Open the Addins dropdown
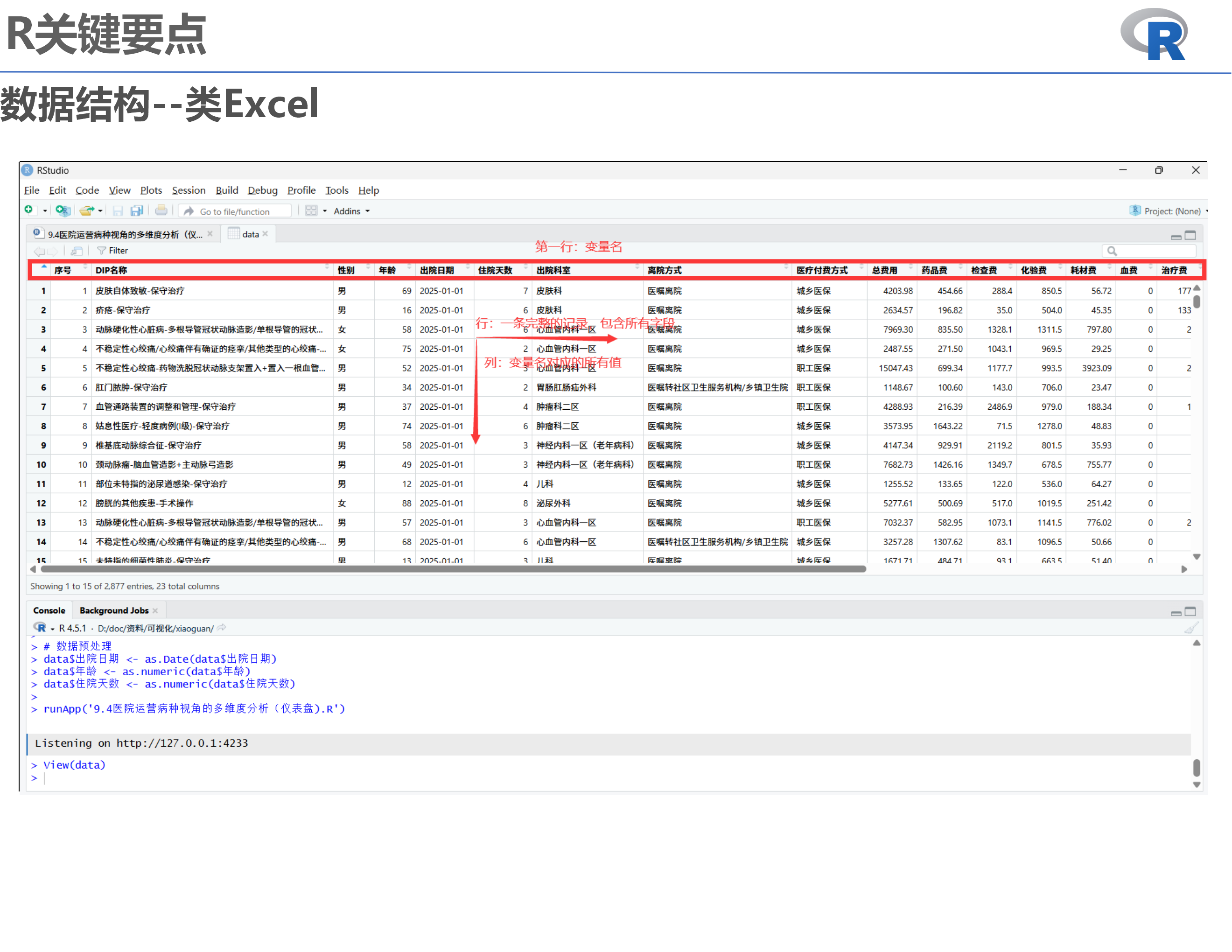The height and width of the screenshot is (952, 1232). [352, 211]
